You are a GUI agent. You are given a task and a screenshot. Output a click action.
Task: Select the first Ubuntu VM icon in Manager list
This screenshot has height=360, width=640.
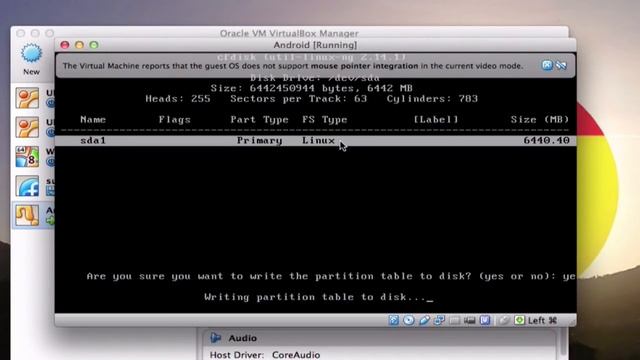[x=27, y=98]
